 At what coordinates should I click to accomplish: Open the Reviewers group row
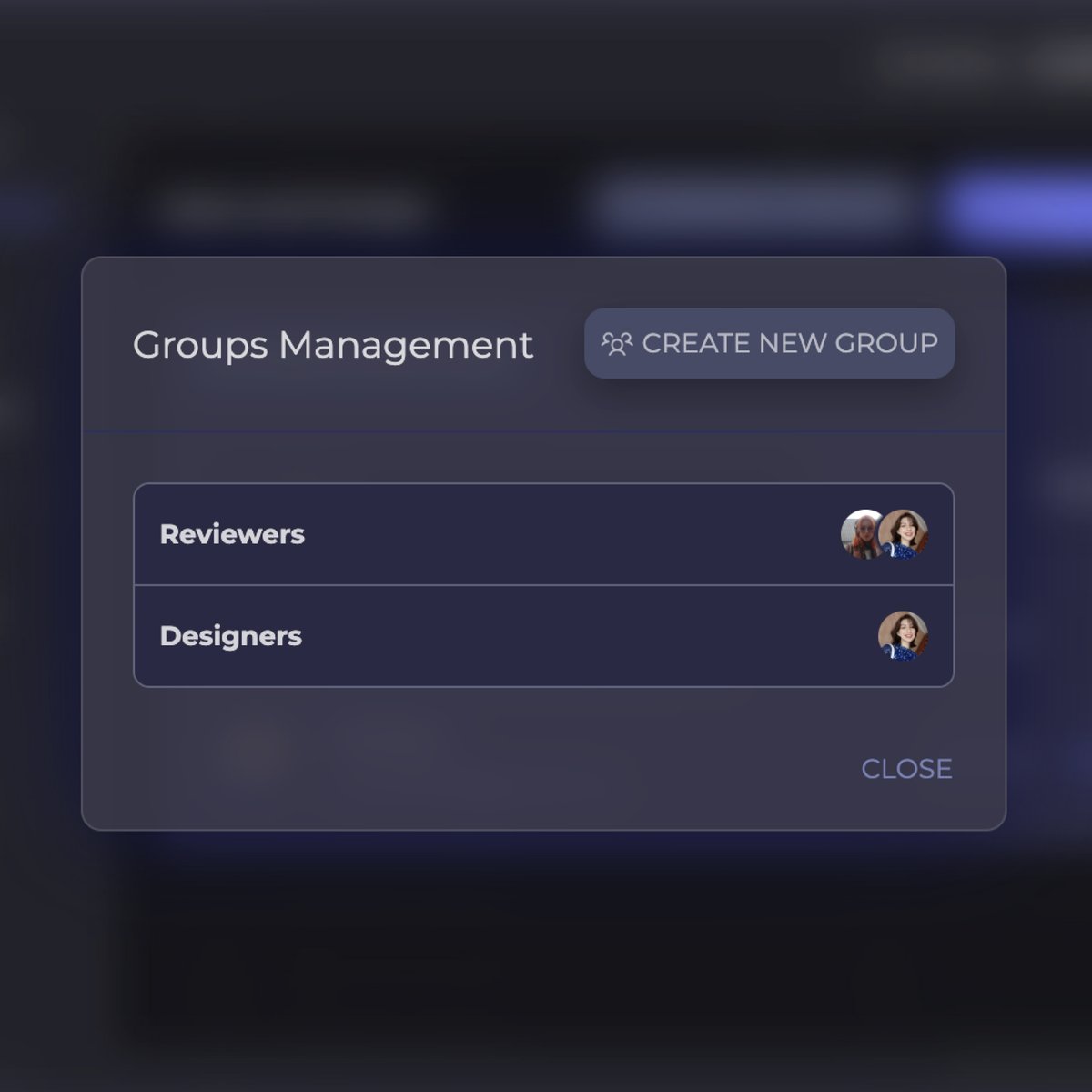pyautogui.click(x=543, y=534)
